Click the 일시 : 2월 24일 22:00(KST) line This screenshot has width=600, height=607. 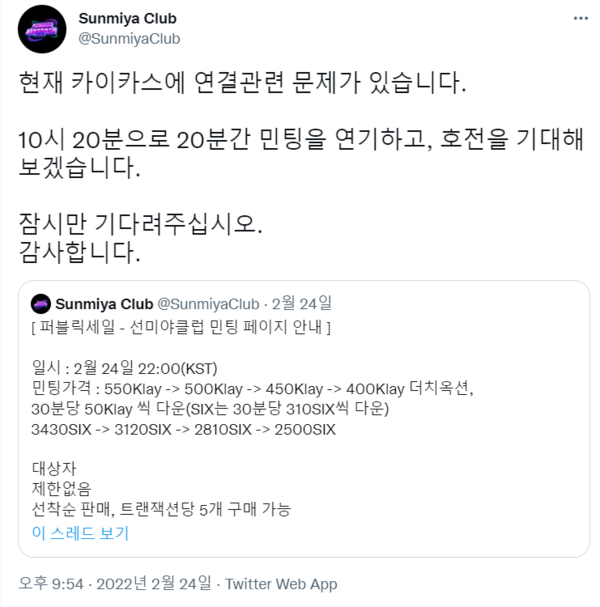pyautogui.click(x=124, y=368)
